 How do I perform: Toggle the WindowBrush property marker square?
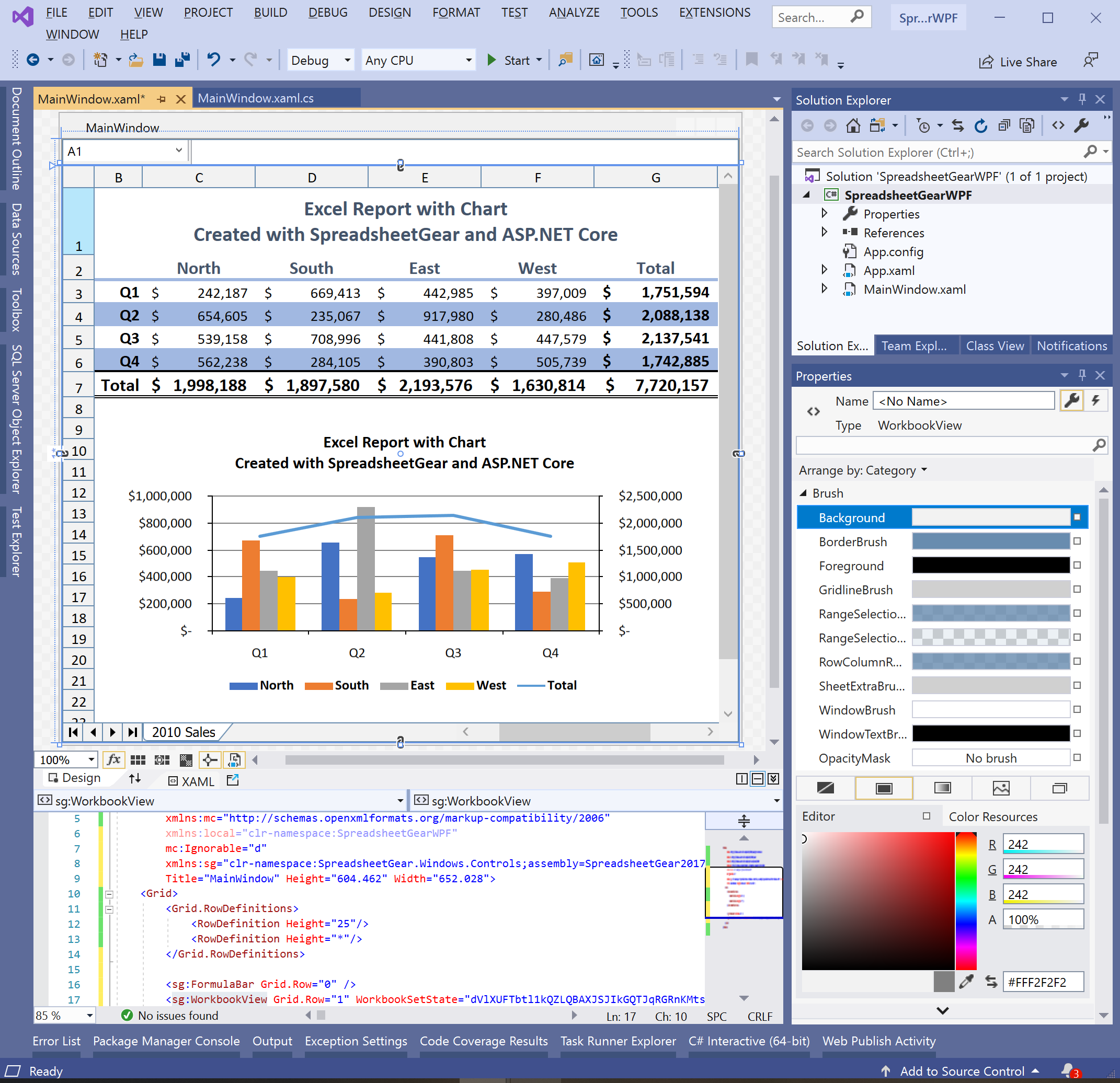click(x=1077, y=709)
